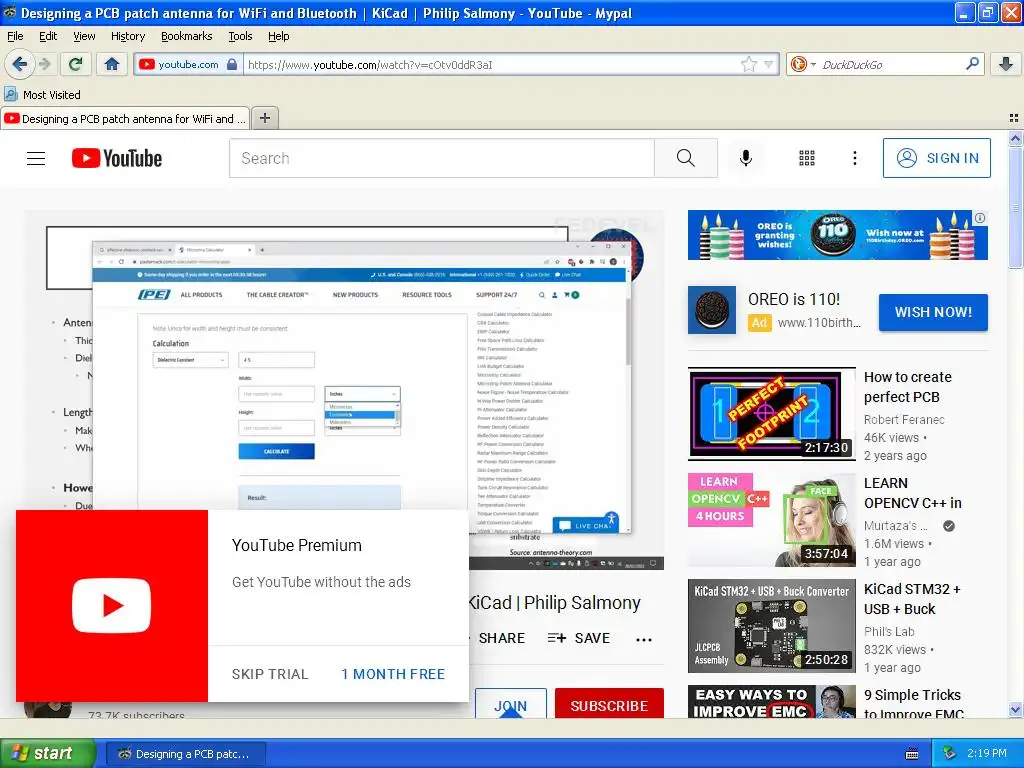Go back with the browser Back arrow
Image resolution: width=1024 pixels, height=768 pixels.
(20, 64)
